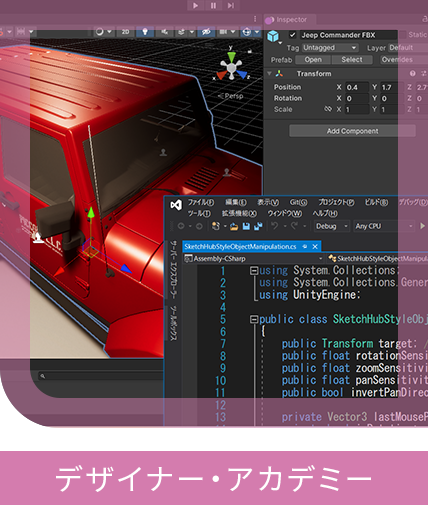Viewport: 428px width, 505px height.
Task: Click the green Y move handle arrow on jeep
Action: [91, 213]
